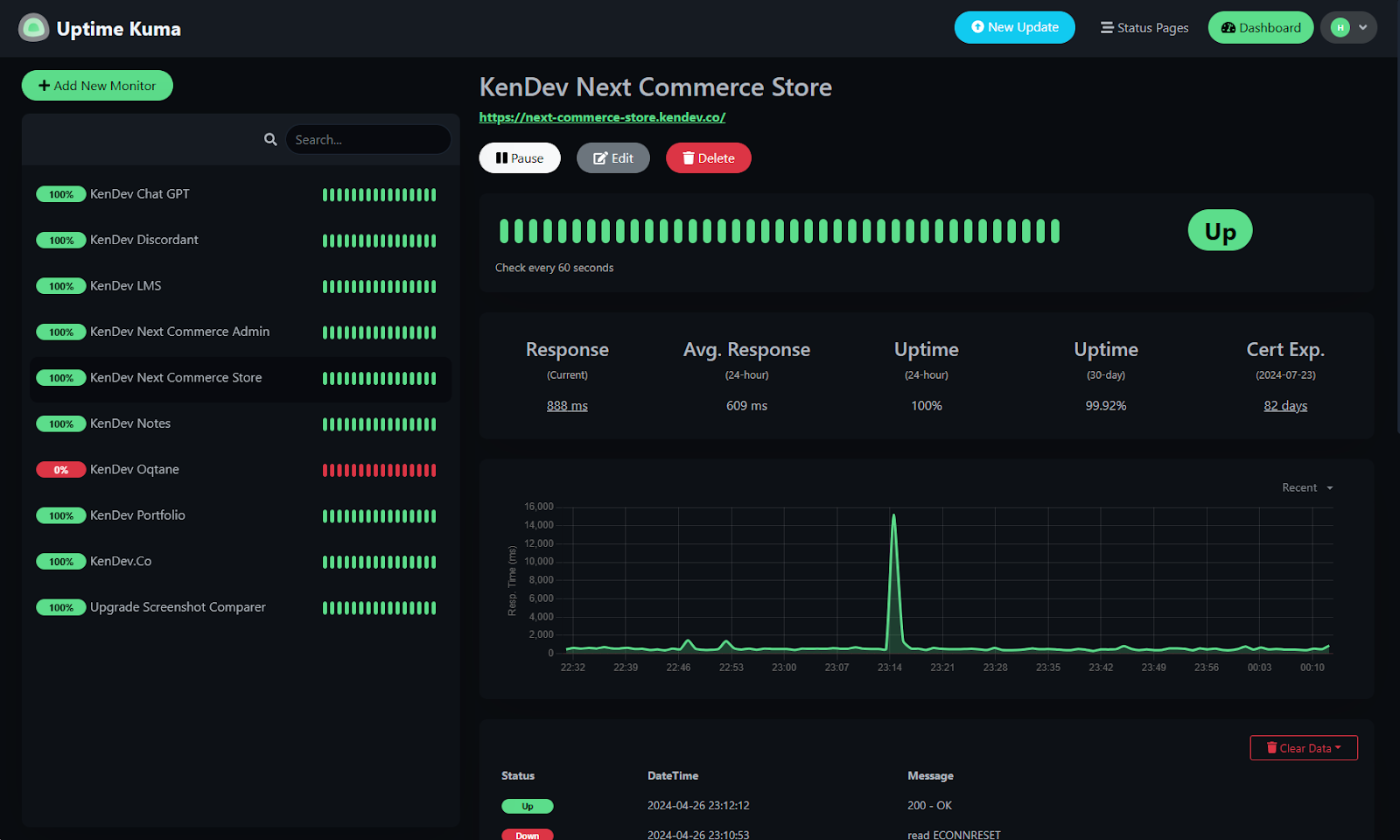
Task: Select KenDev Next Commerce Store in list
Action: click(241, 378)
